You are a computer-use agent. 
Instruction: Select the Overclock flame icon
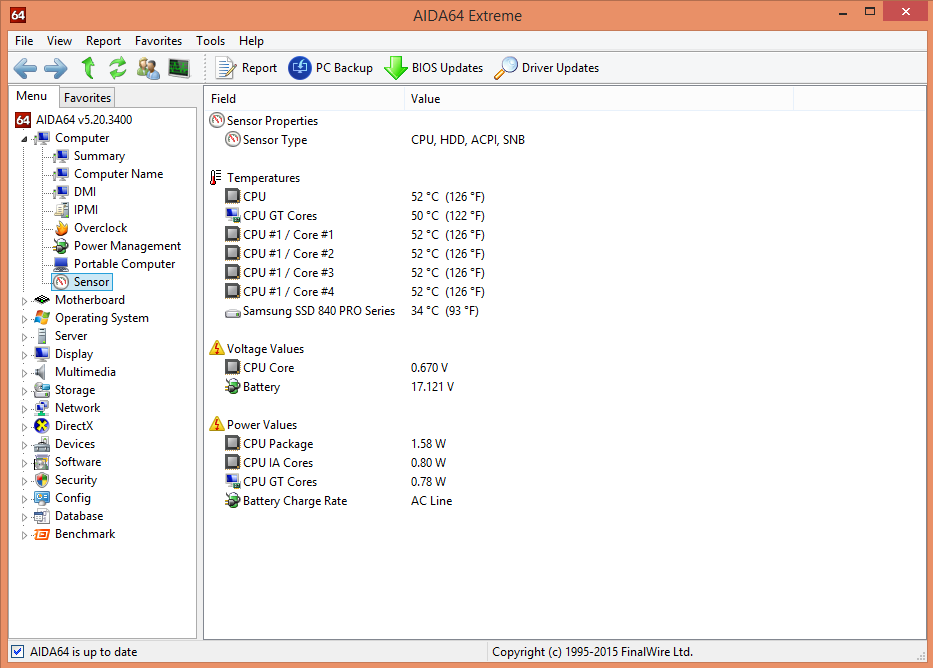[61, 228]
